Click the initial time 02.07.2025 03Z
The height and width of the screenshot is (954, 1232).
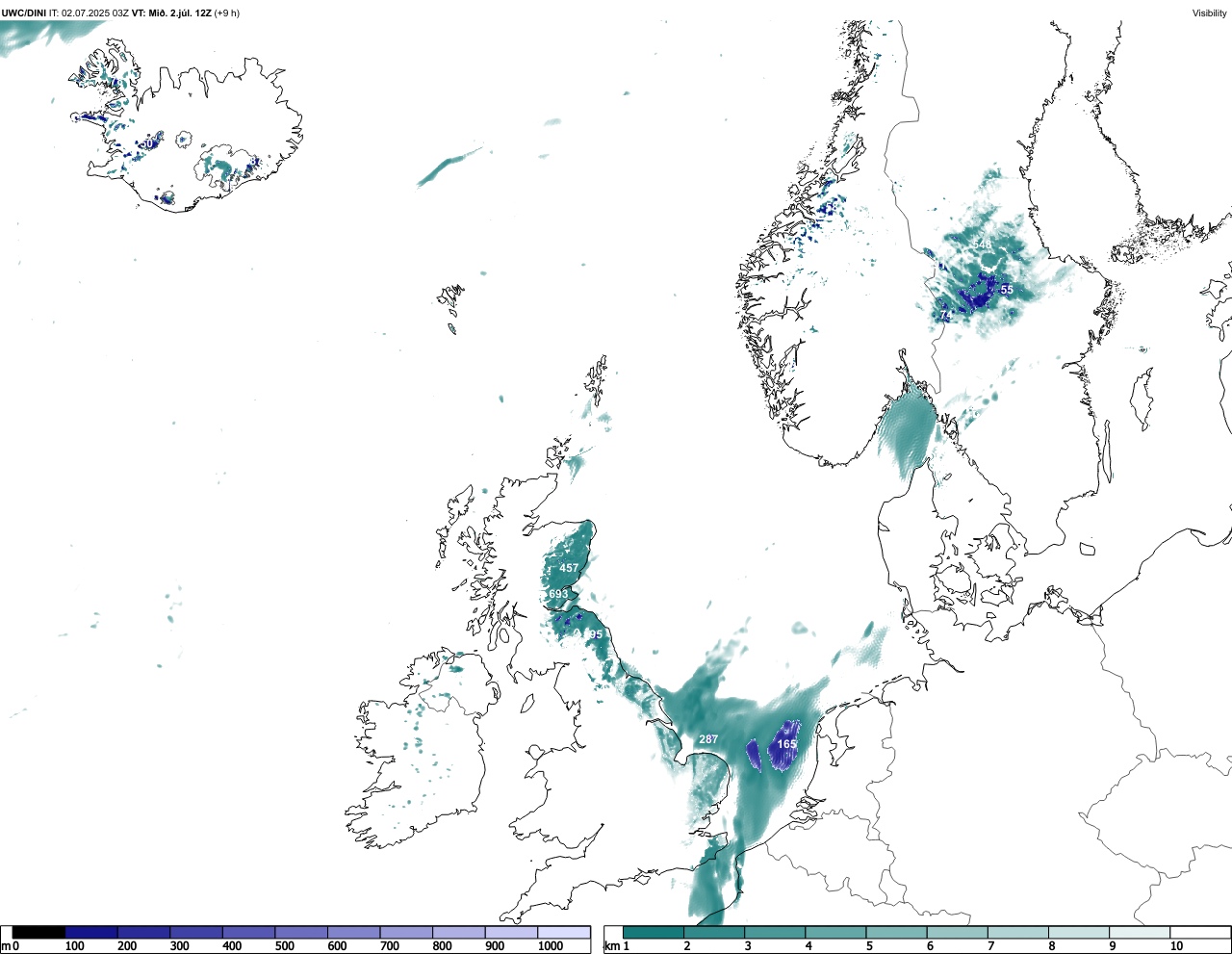[95, 13]
